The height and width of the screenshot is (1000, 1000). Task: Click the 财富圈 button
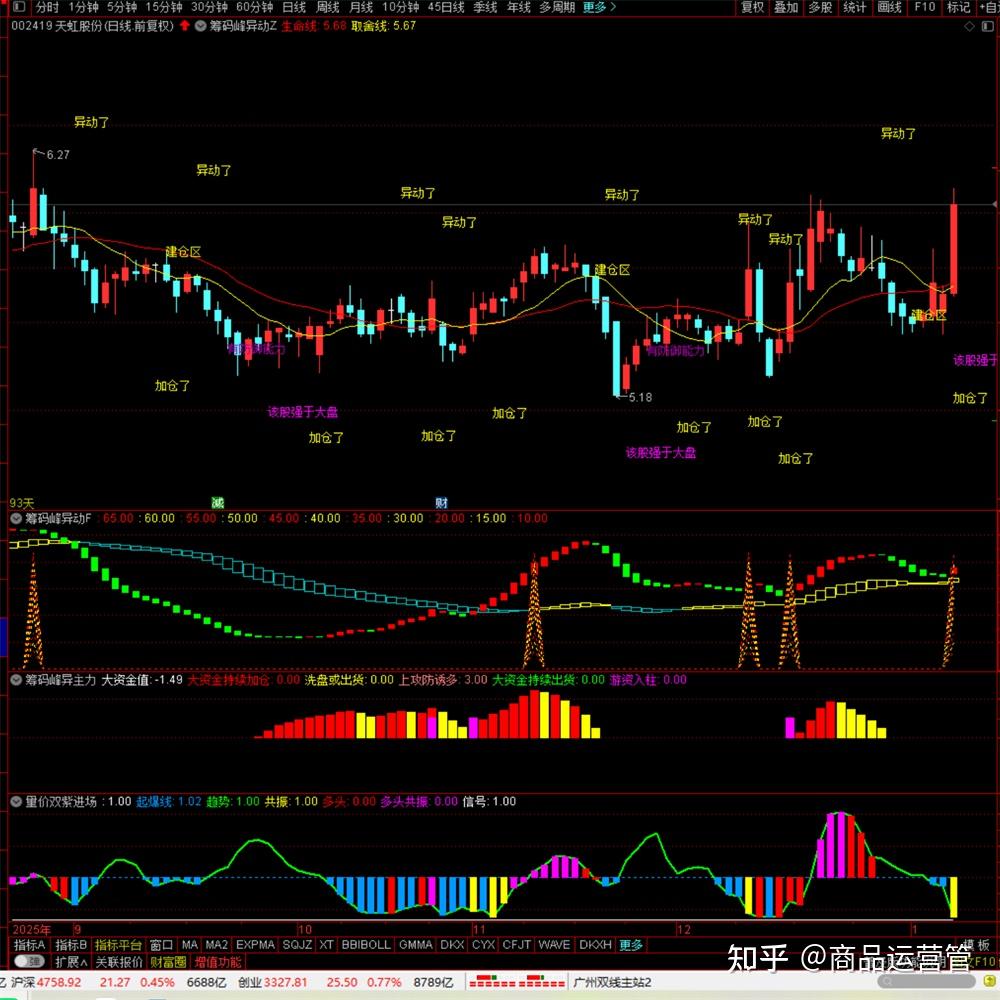pos(168,963)
